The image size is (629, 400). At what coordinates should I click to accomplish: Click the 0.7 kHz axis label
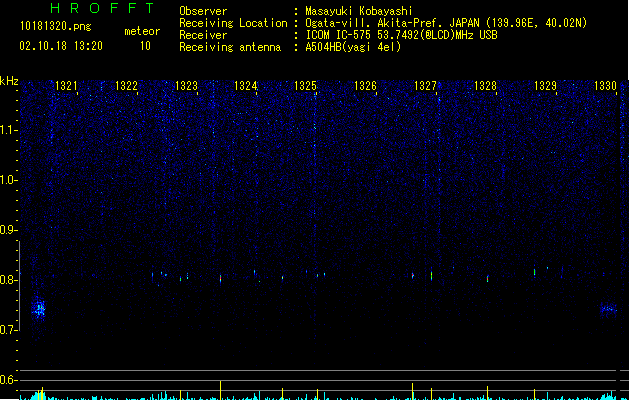pyautogui.click(x=8, y=330)
